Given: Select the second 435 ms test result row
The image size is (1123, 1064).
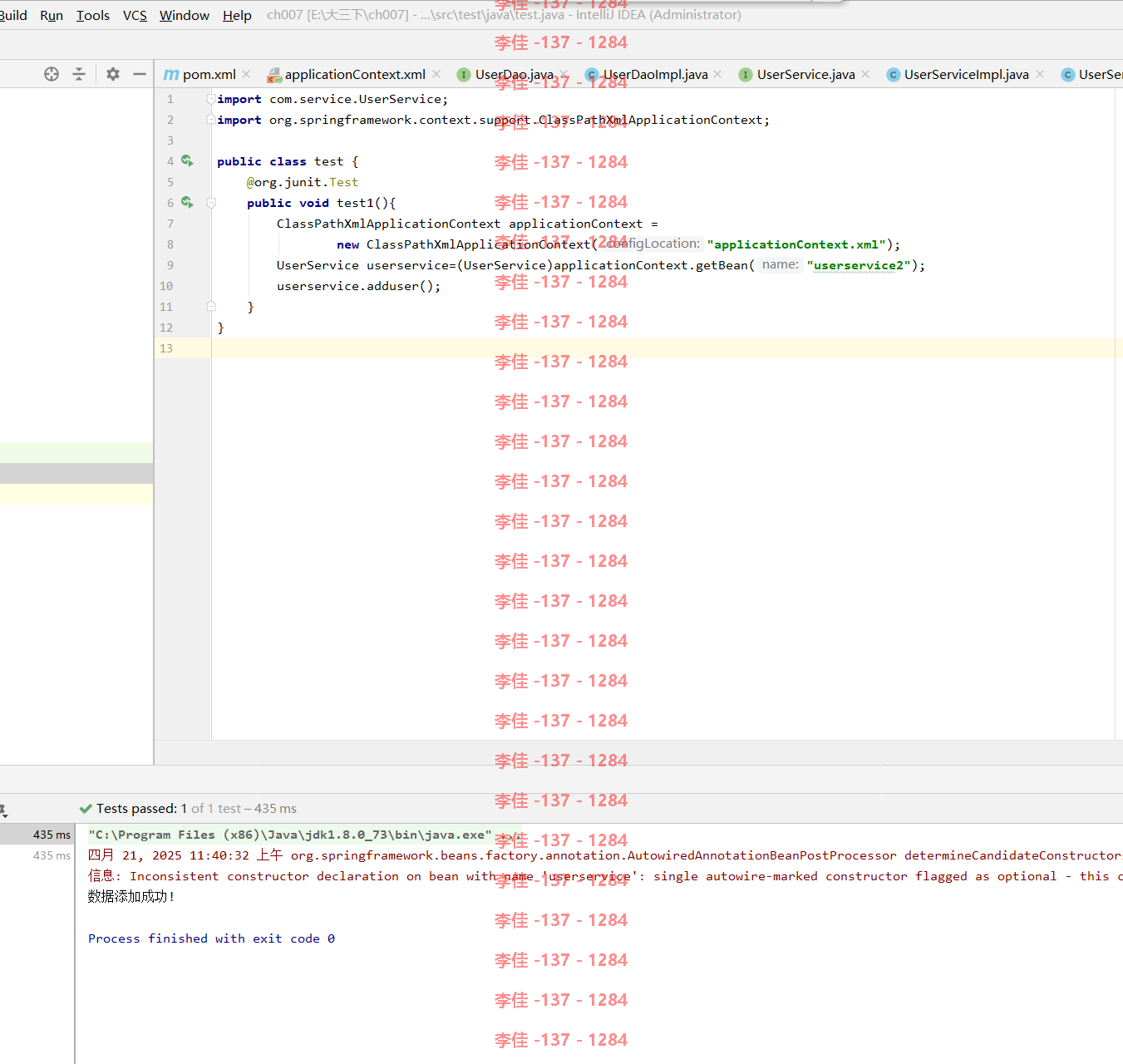Looking at the screenshot, I should (37, 855).
